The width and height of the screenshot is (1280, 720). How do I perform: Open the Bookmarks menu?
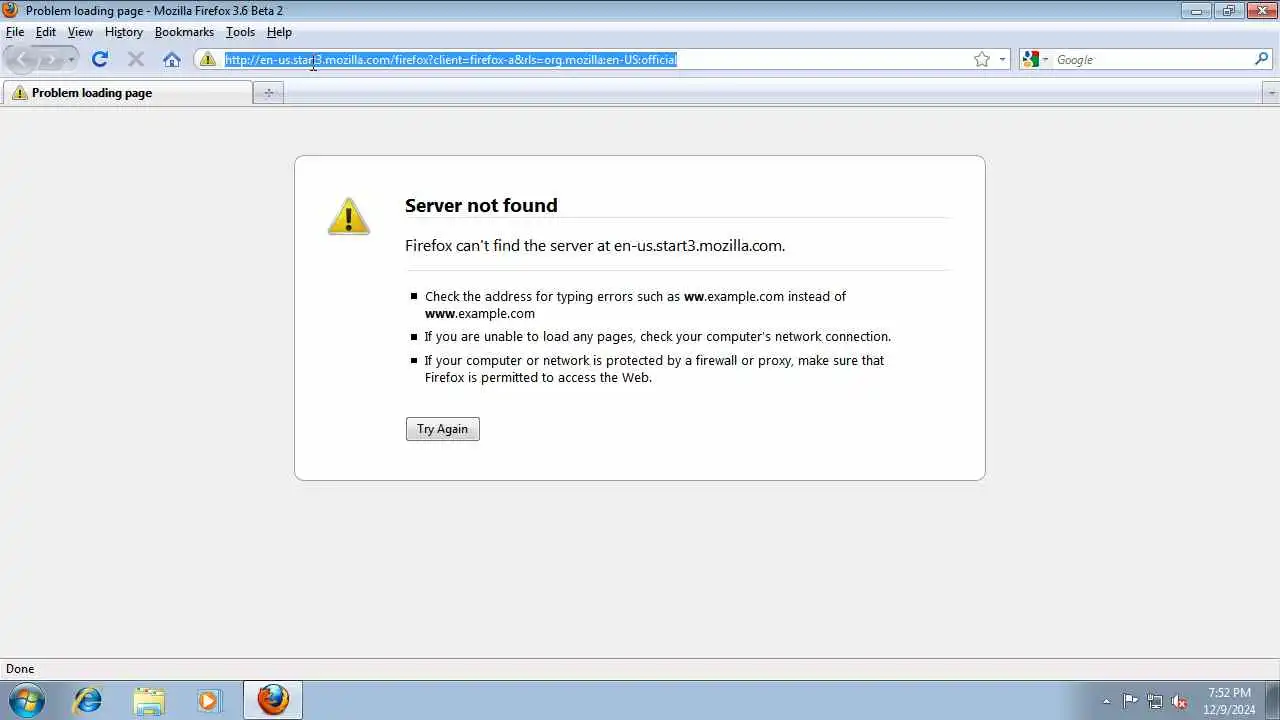pos(184,32)
